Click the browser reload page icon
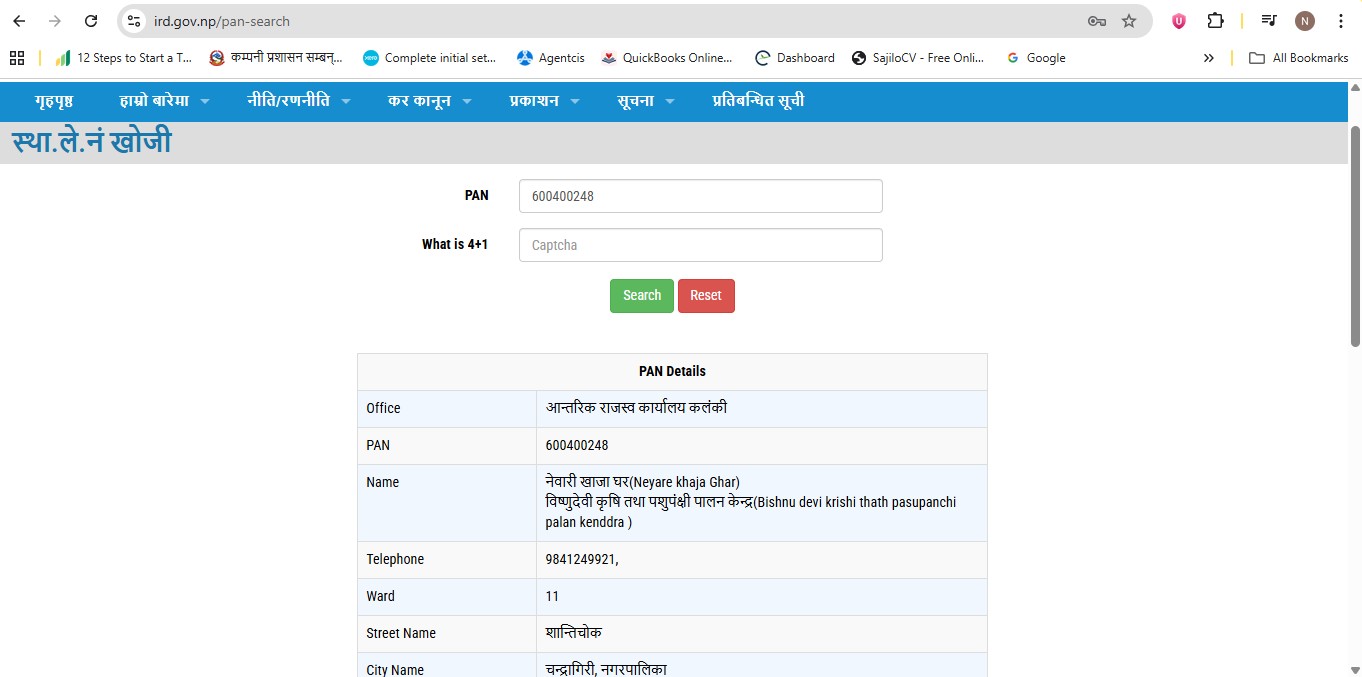This screenshot has width=1362, height=677. pyautogui.click(x=91, y=21)
